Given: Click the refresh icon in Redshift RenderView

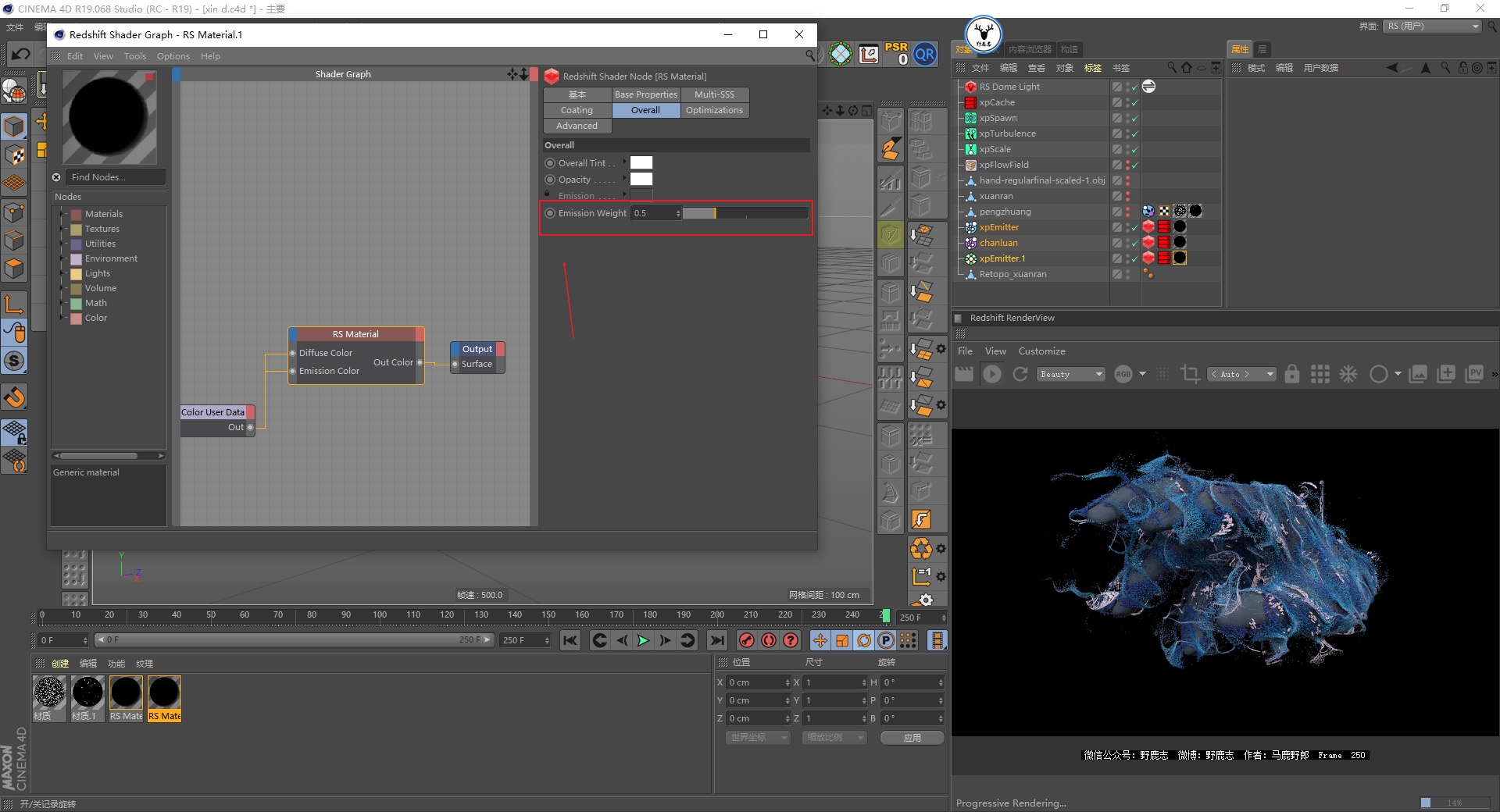Looking at the screenshot, I should coord(1020,374).
